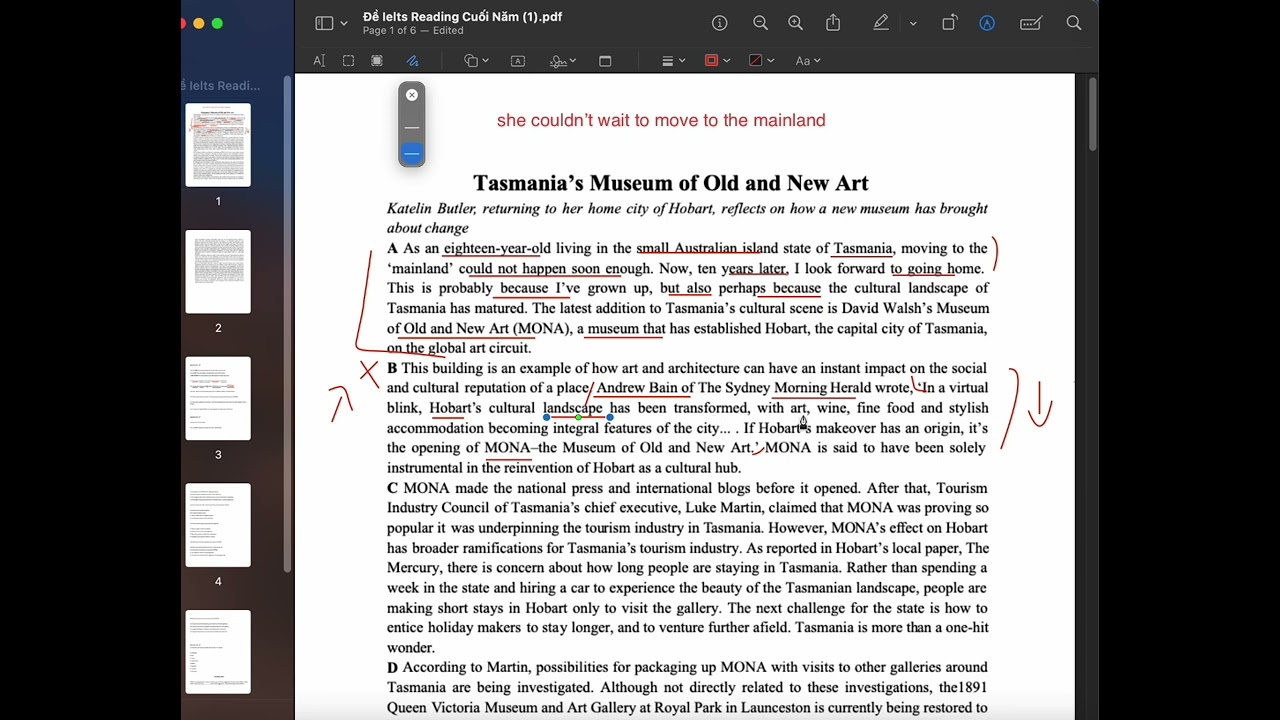
Task: Zoom out of the PDF page
Action: (x=760, y=23)
